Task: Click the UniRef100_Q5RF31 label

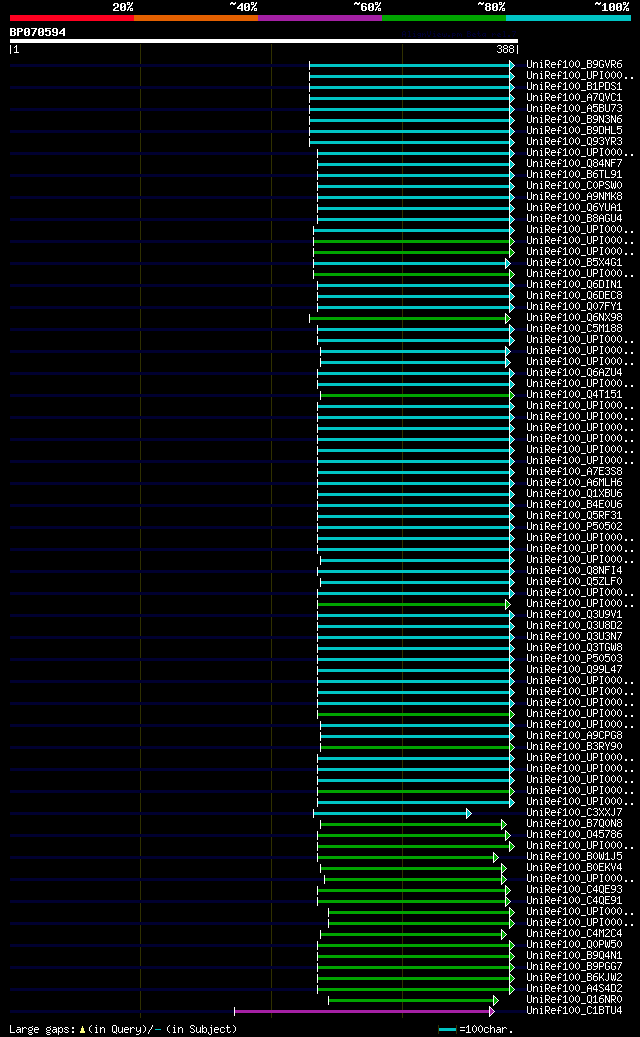Action: click(x=574, y=515)
